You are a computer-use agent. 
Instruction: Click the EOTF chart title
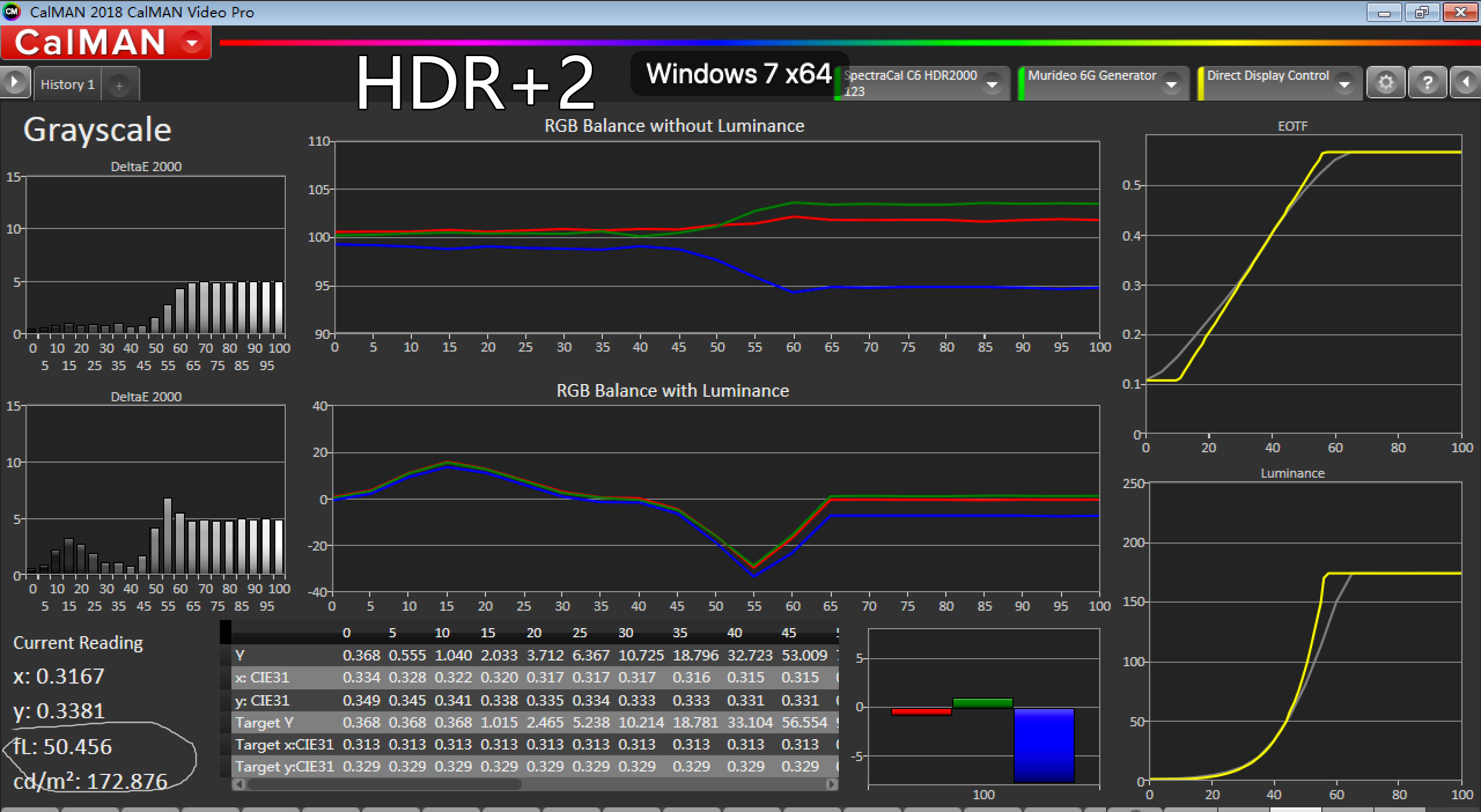[x=1292, y=126]
